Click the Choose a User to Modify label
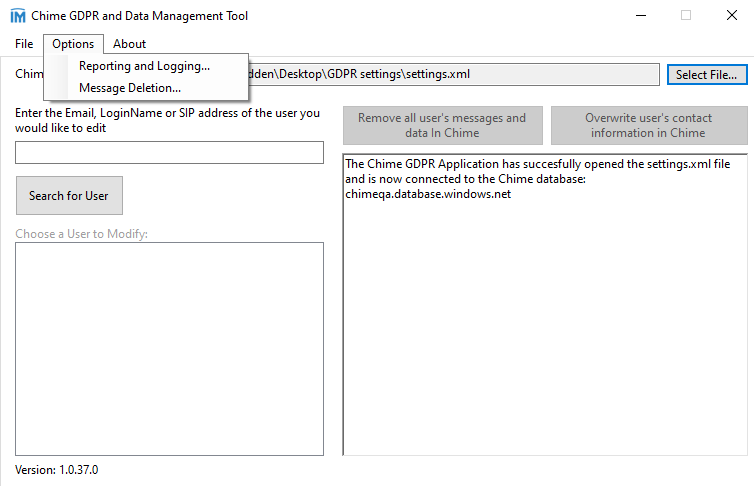 pyautogui.click(x=82, y=234)
